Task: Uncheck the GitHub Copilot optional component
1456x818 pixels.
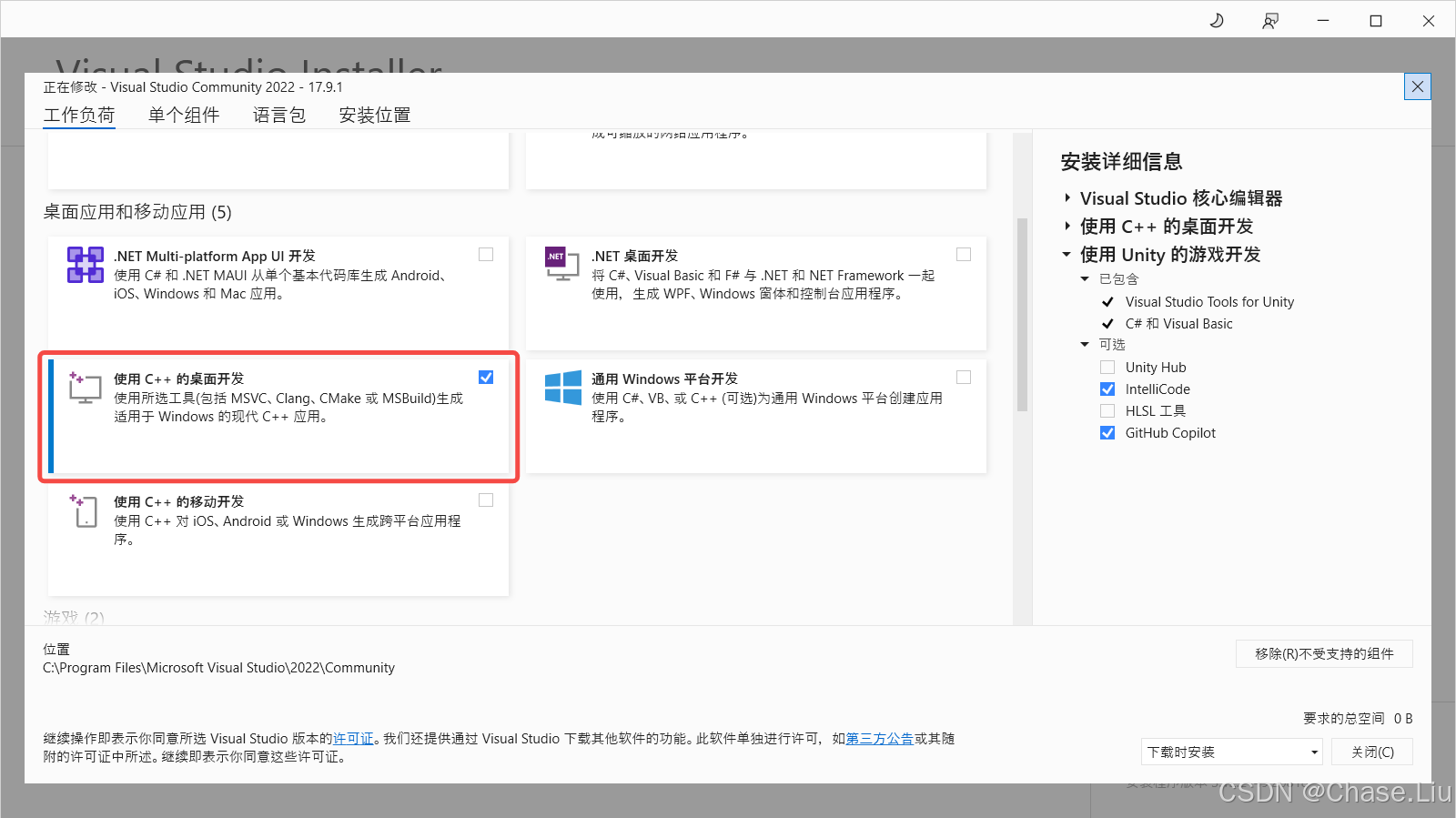Action: [x=1107, y=433]
